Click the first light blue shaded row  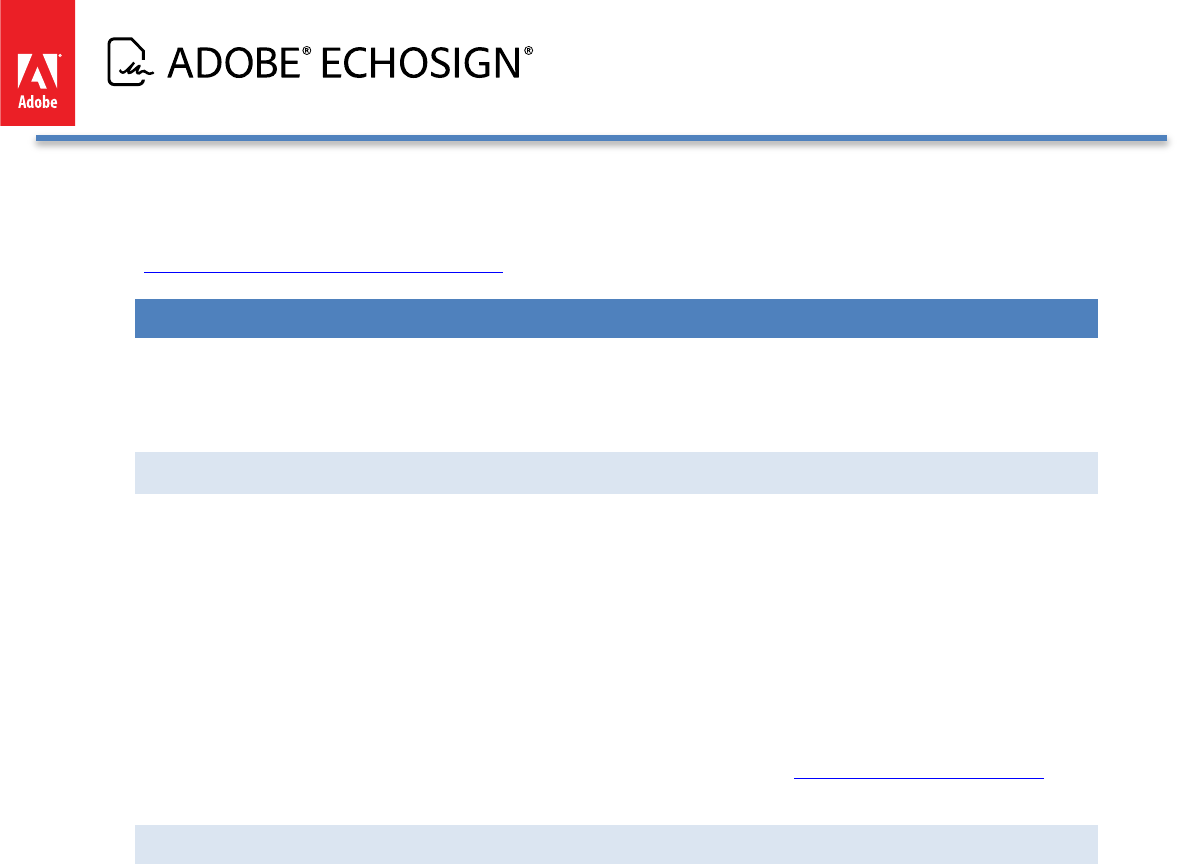coord(616,473)
